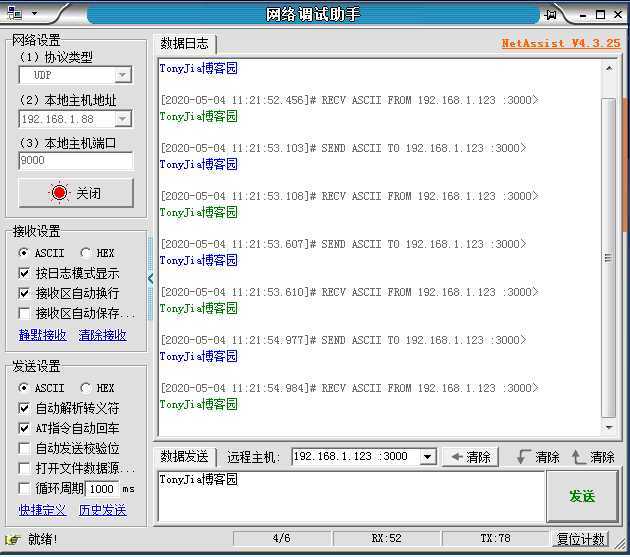
Task: Click the log line timestamped 11:21:54.977
Action: click(x=343, y=340)
